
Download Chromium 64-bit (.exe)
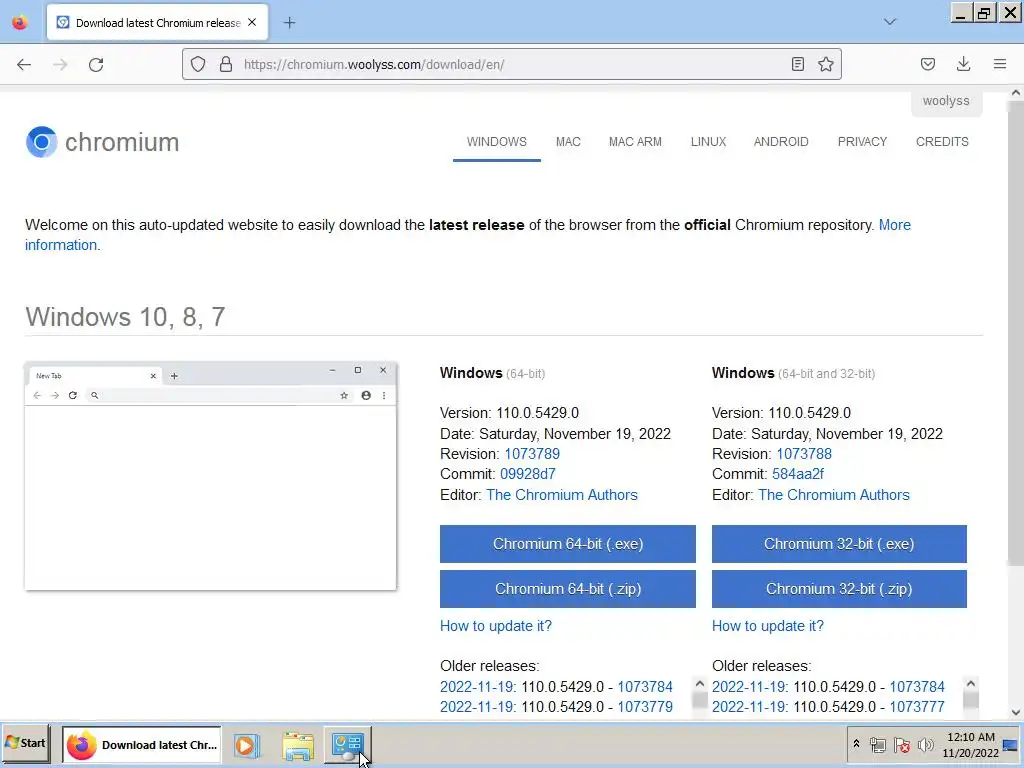[568, 544]
